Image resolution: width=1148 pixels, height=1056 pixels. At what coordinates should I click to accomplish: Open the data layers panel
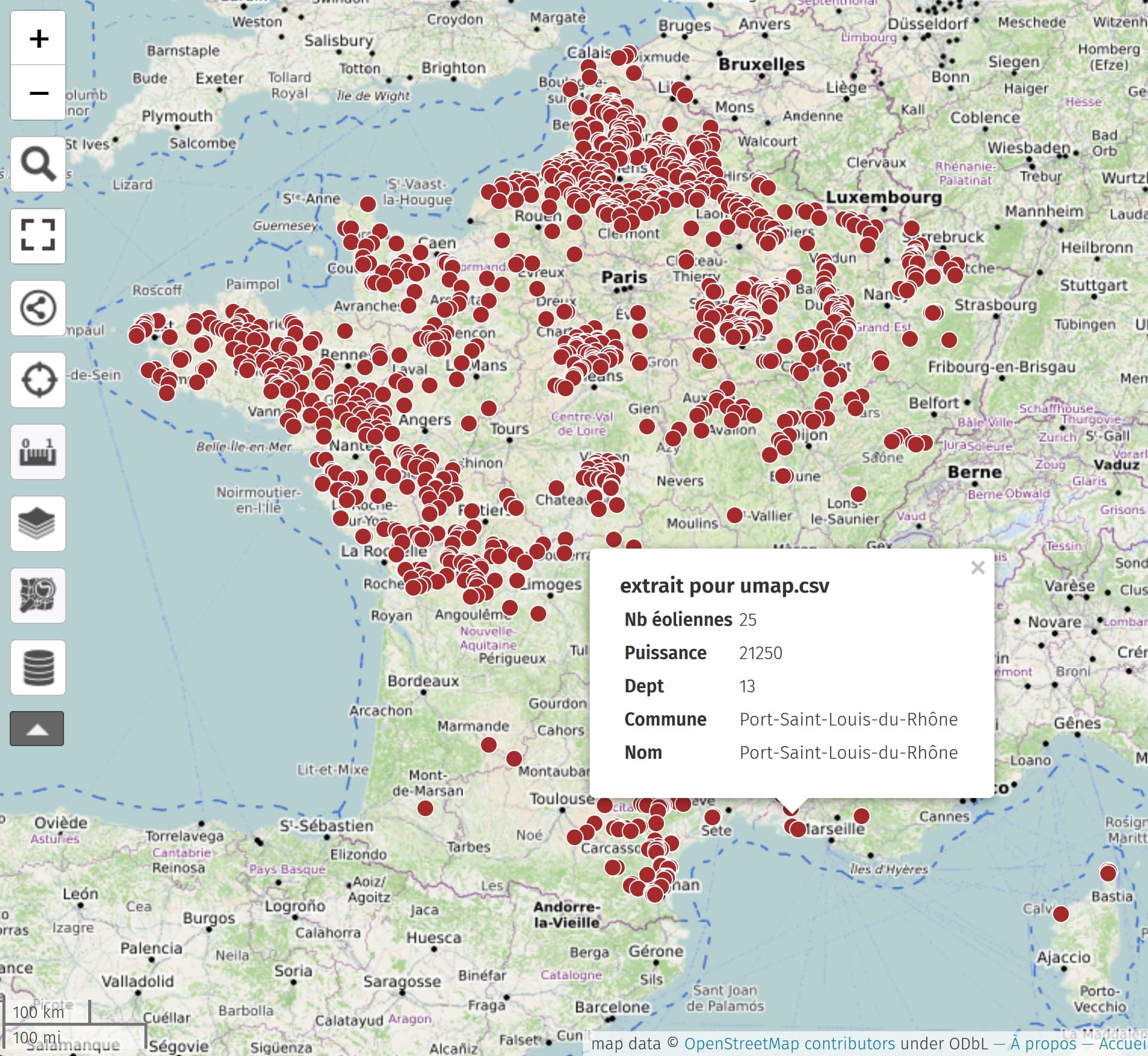click(38, 524)
